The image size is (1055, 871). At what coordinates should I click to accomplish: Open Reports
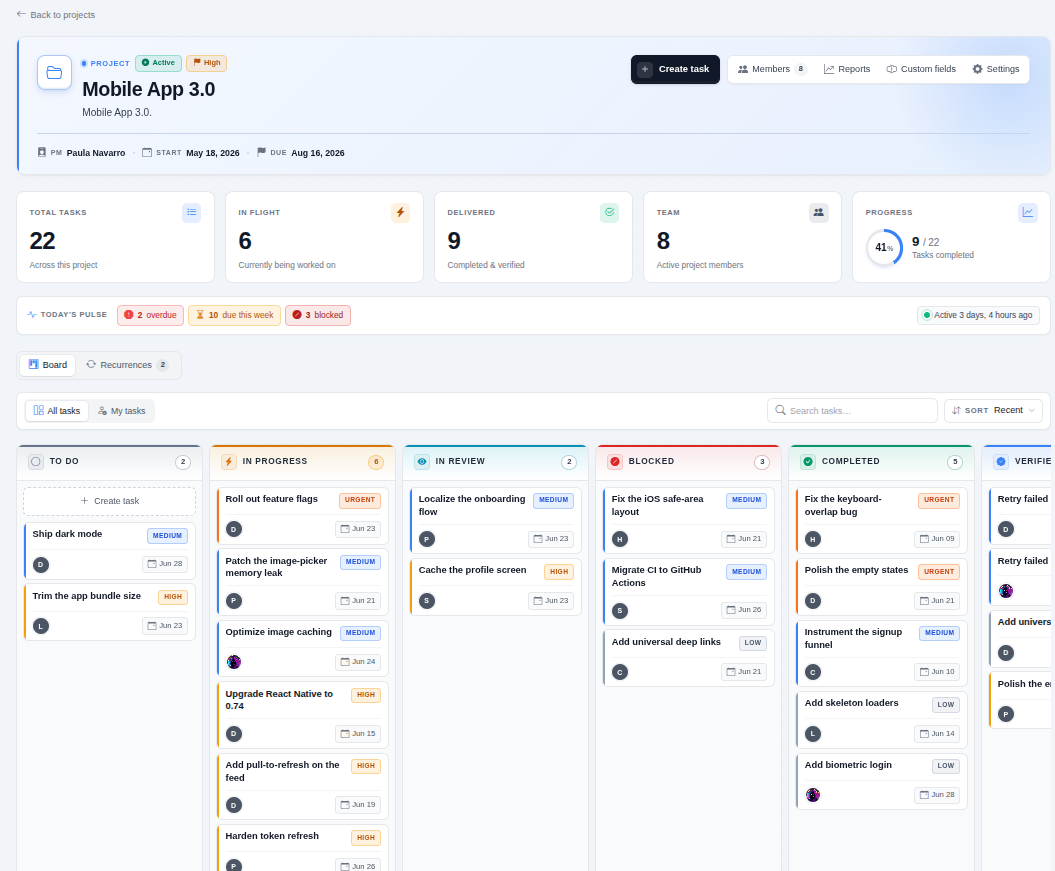pos(847,69)
